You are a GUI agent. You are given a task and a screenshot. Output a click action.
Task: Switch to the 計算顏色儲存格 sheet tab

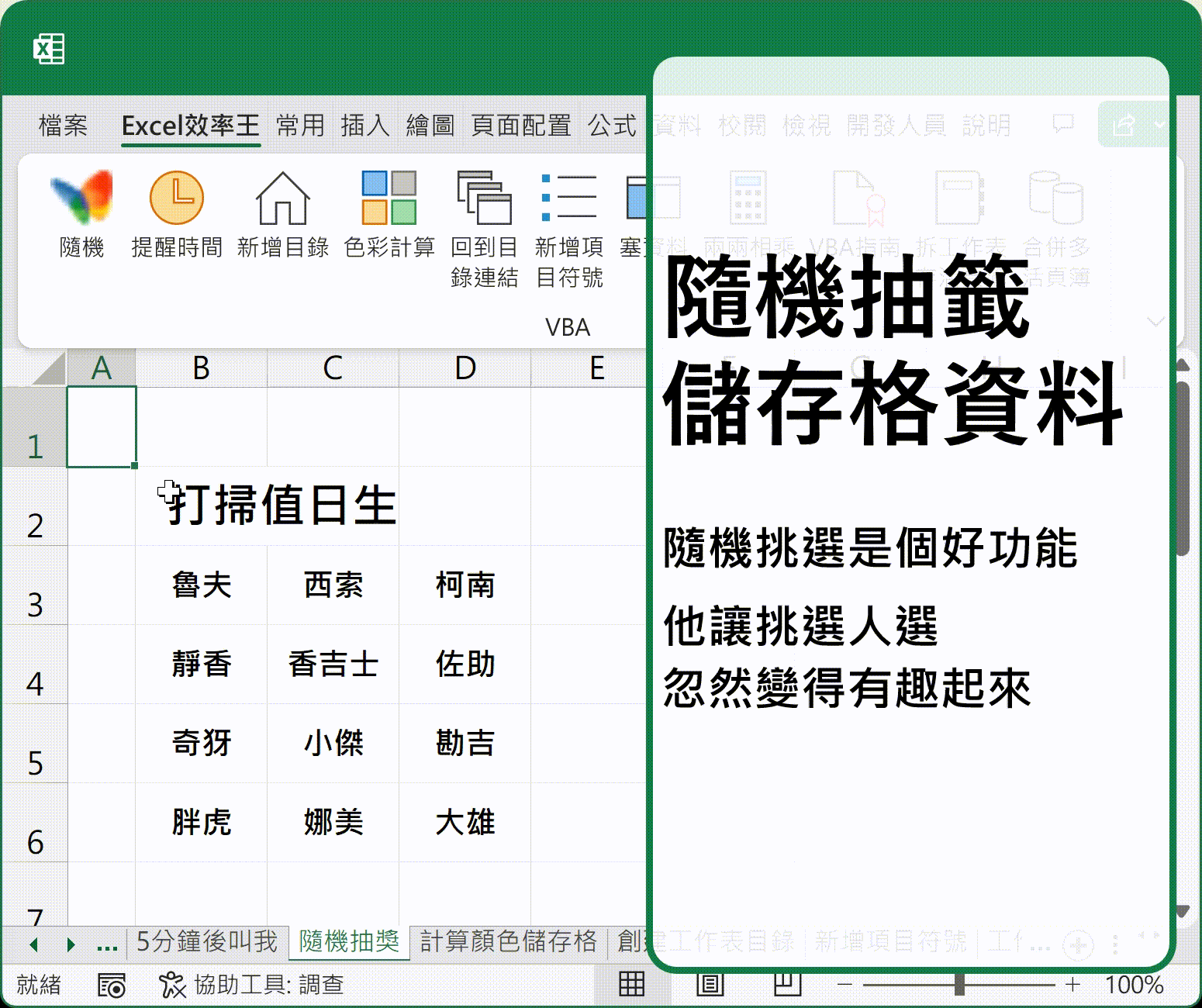click(508, 941)
